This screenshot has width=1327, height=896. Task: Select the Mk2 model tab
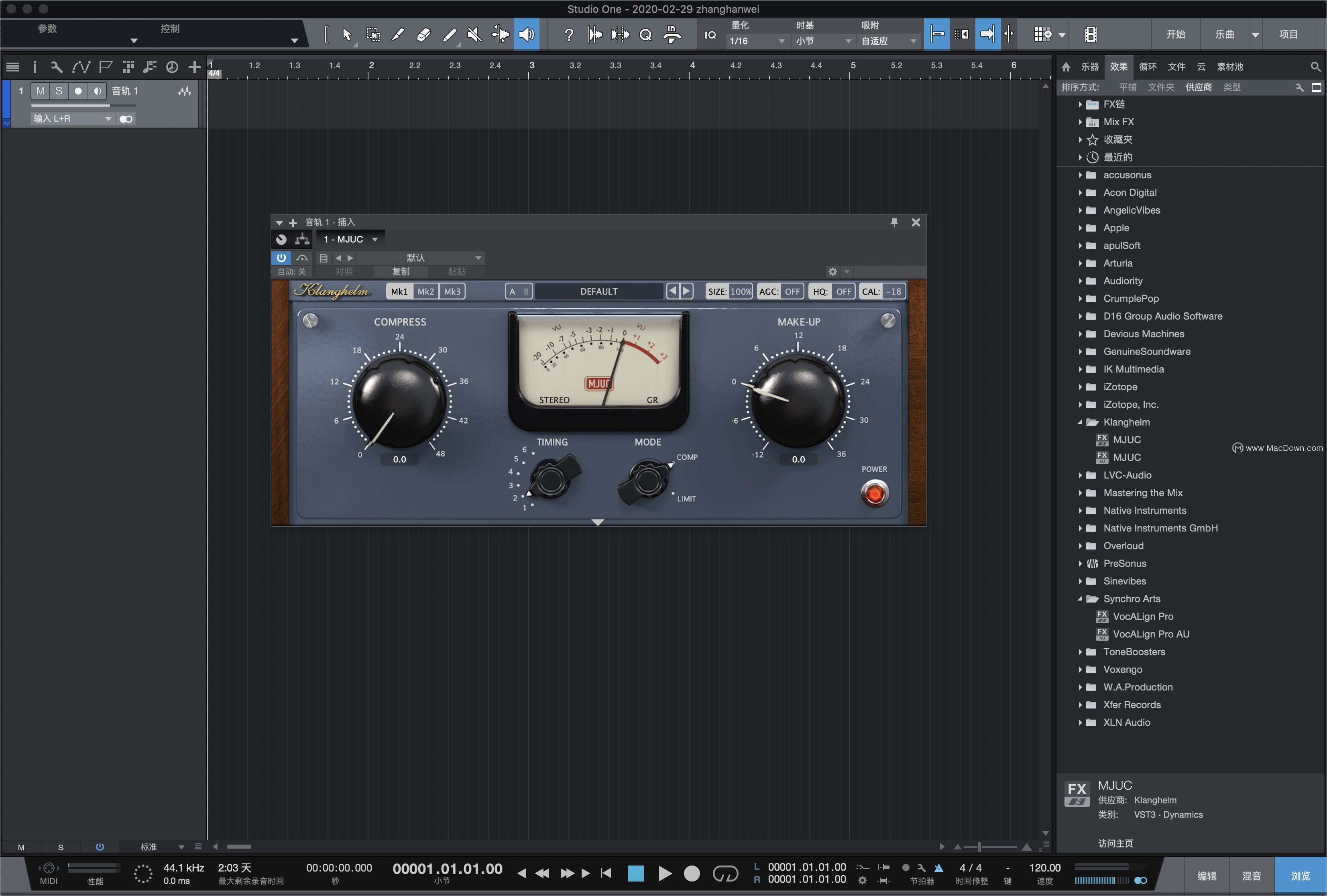[x=425, y=292]
